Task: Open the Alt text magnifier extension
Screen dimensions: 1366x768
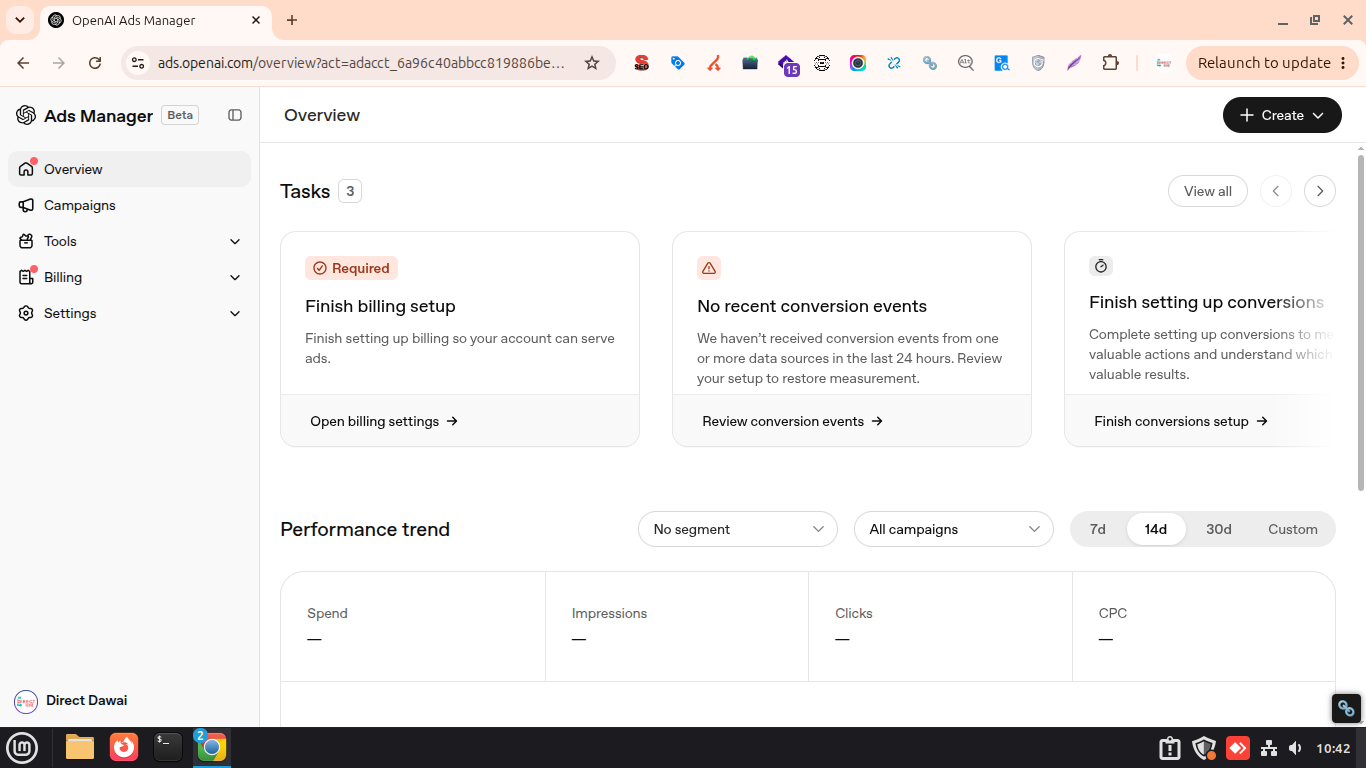Action: 966,63
